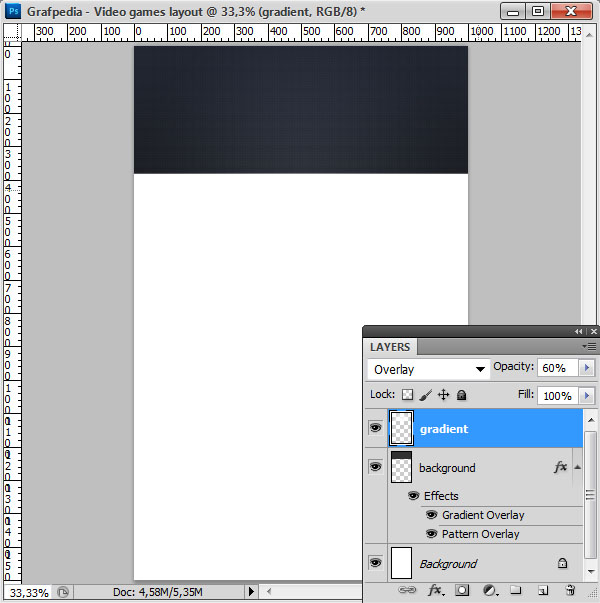Click the Pattern Overlay effect entry
Viewport: 600px width, 603px height.
pyautogui.click(x=480, y=534)
